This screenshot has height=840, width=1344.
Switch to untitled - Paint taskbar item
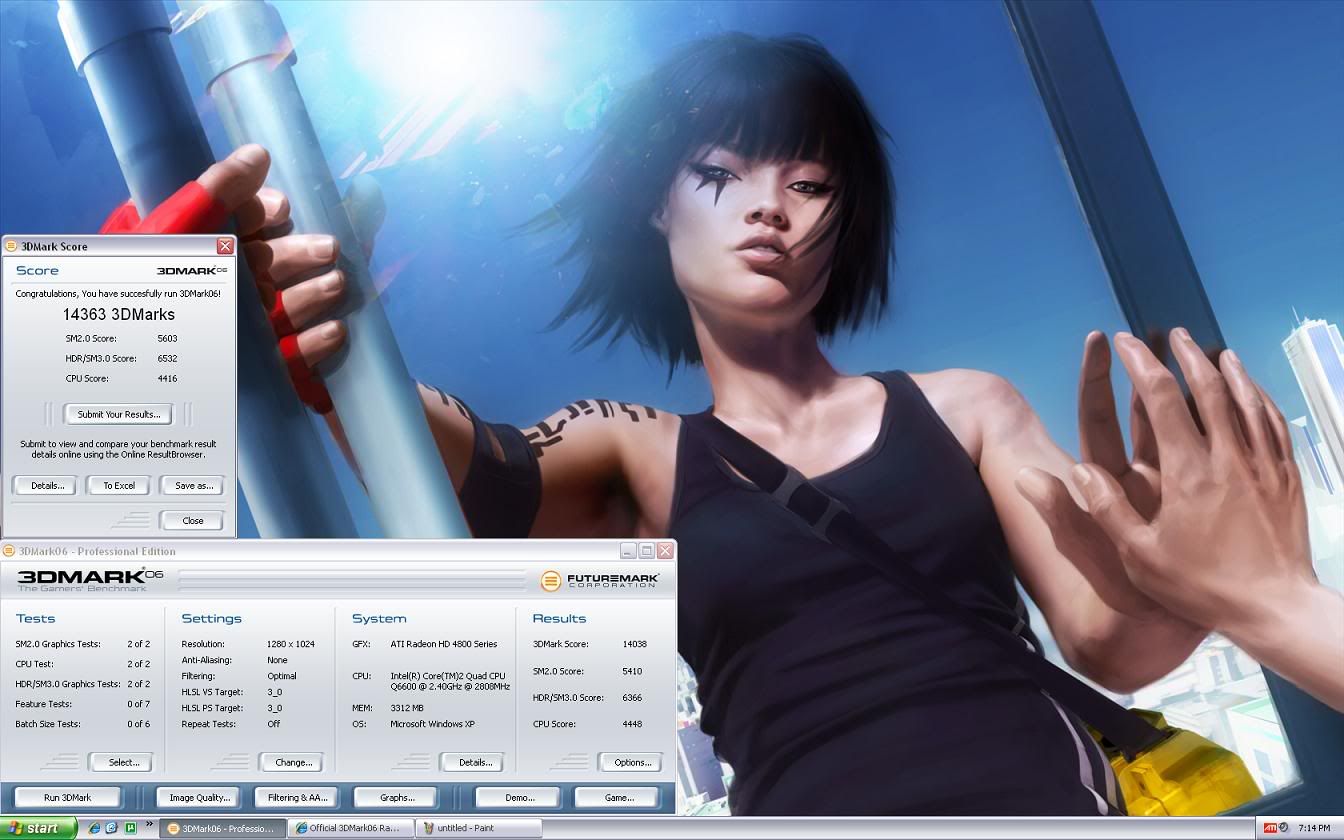478,828
